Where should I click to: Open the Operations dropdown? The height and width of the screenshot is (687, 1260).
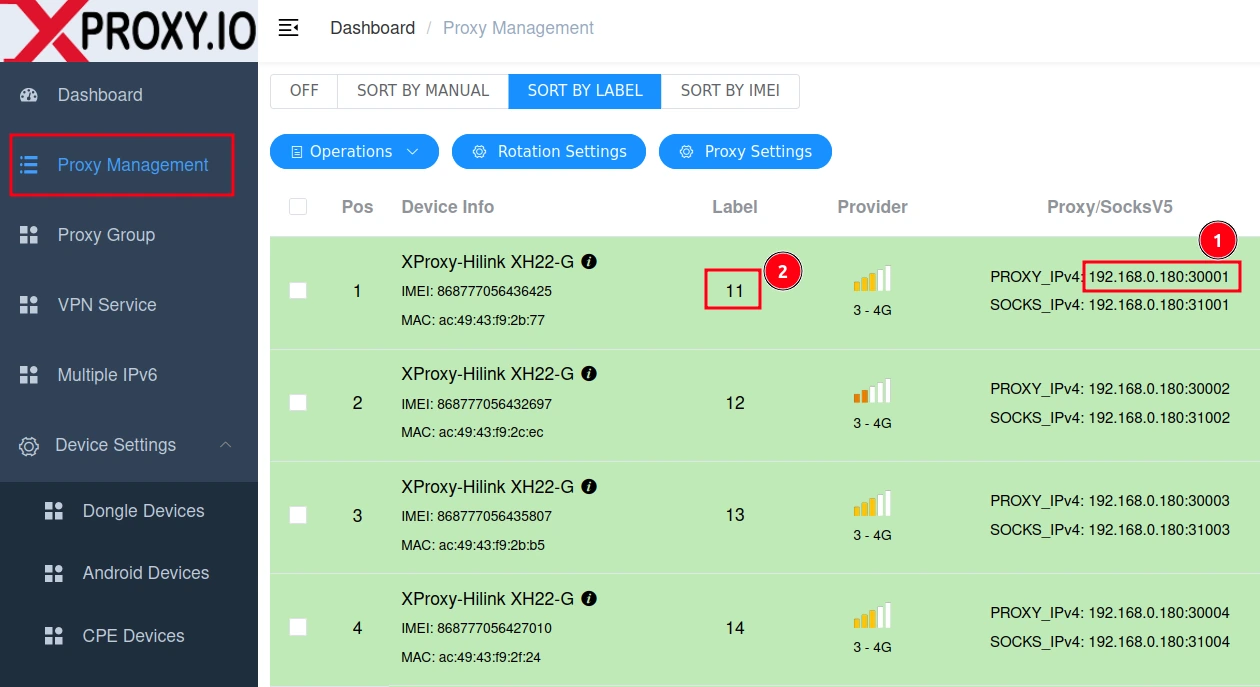point(354,152)
